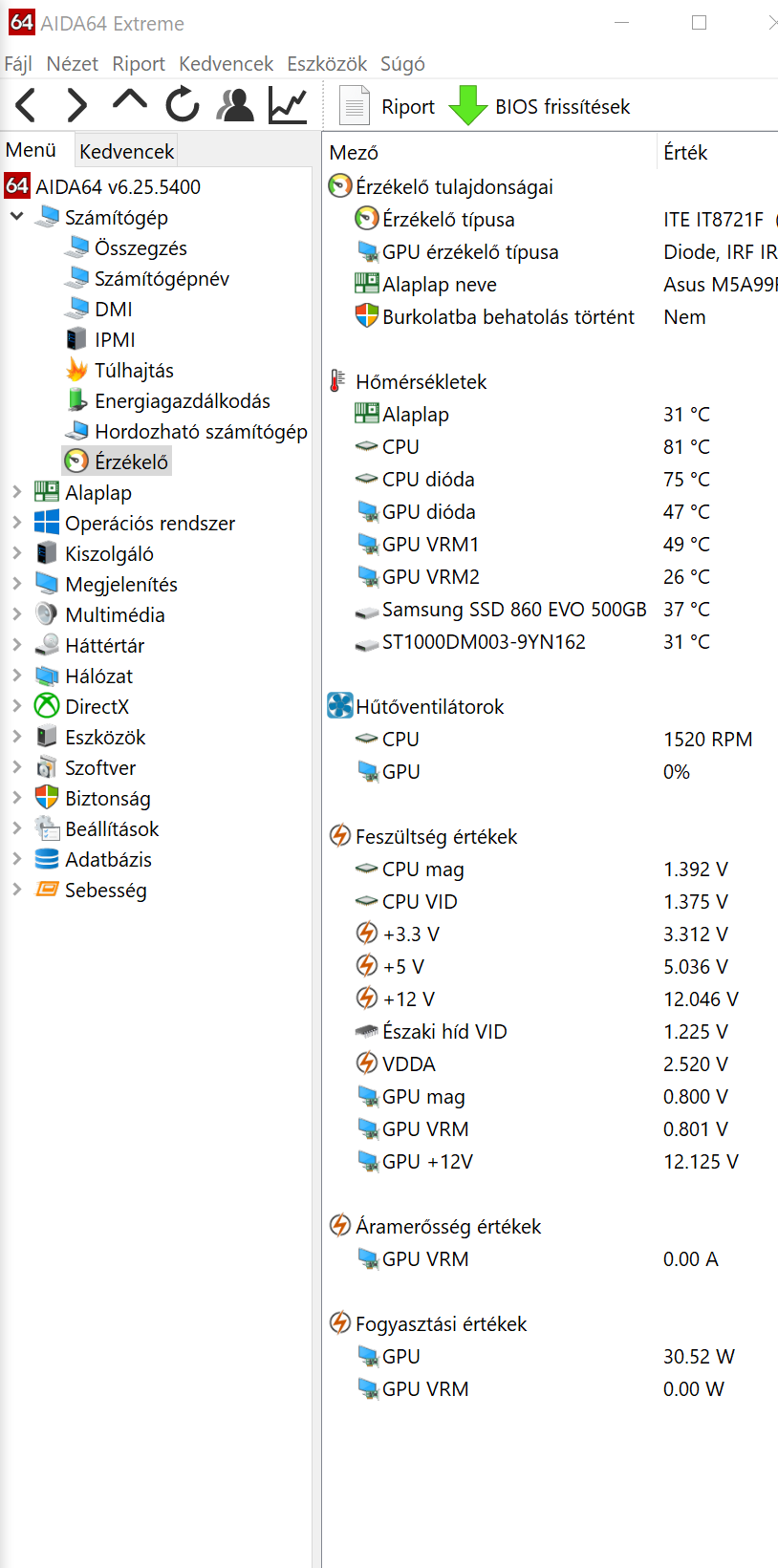Screen dimensions: 778x1568
Task: Click the AIDA64 v6.25.5400 root icon
Action: click(18, 186)
